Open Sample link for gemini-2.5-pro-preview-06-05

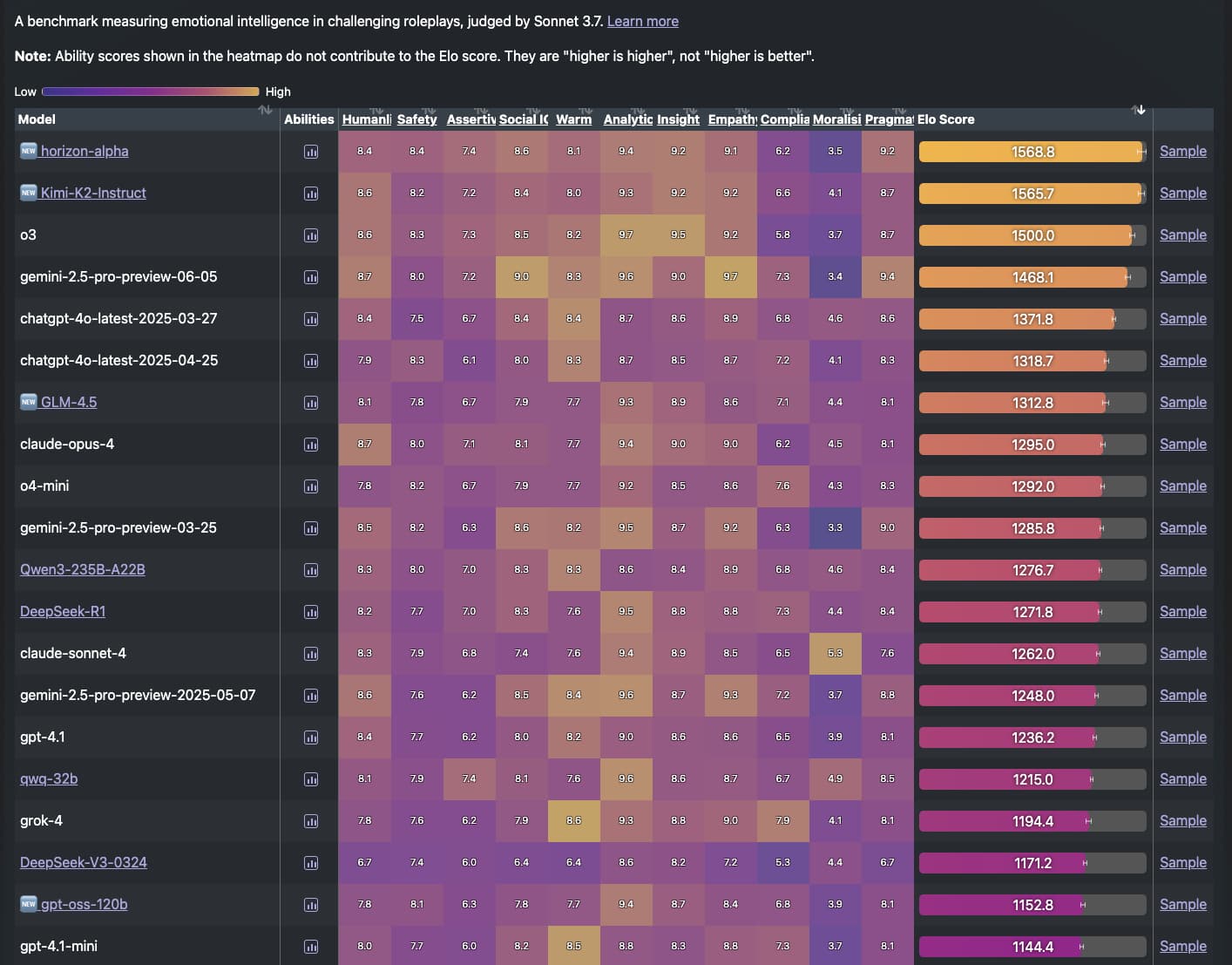pyautogui.click(x=1182, y=276)
